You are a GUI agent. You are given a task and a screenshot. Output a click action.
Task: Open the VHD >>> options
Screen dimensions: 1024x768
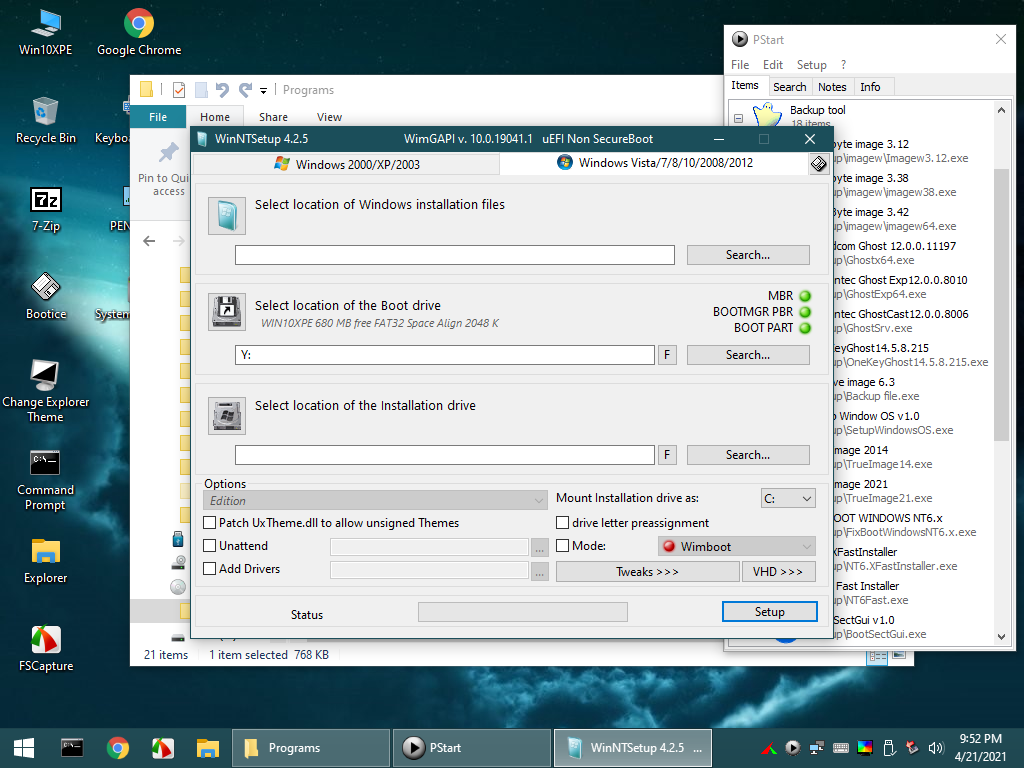(778, 571)
